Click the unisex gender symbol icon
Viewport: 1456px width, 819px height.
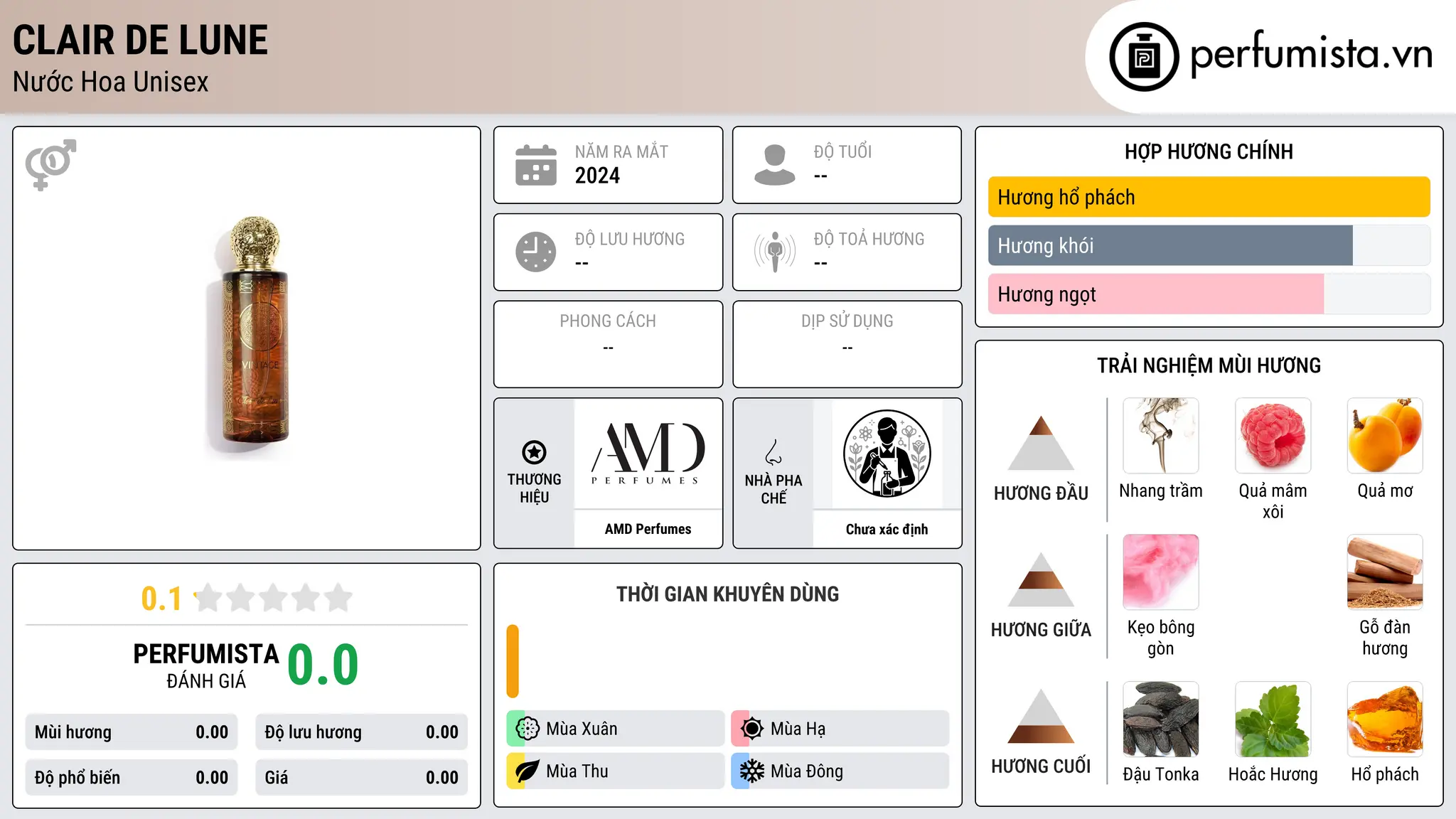[x=50, y=165]
